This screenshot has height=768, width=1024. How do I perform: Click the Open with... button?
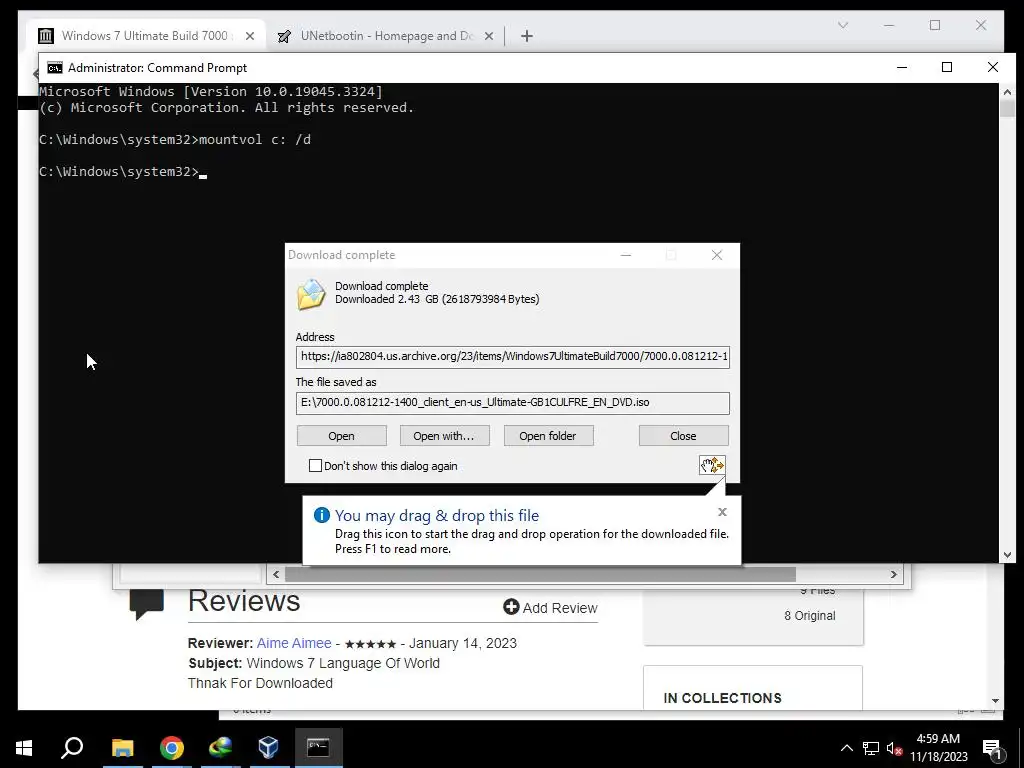[x=444, y=436]
